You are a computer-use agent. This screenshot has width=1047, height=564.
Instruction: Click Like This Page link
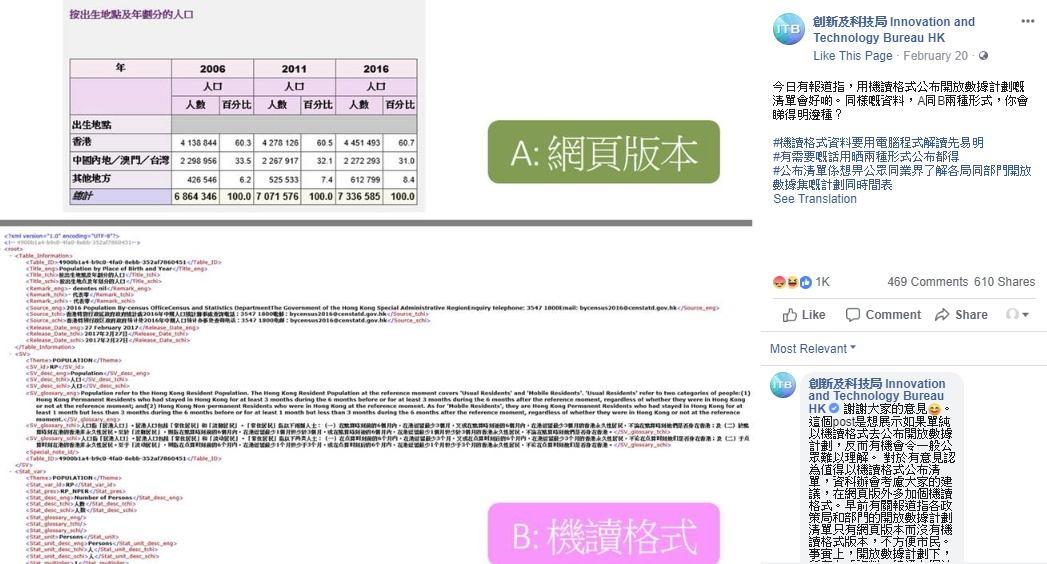(x=853, y=56)
